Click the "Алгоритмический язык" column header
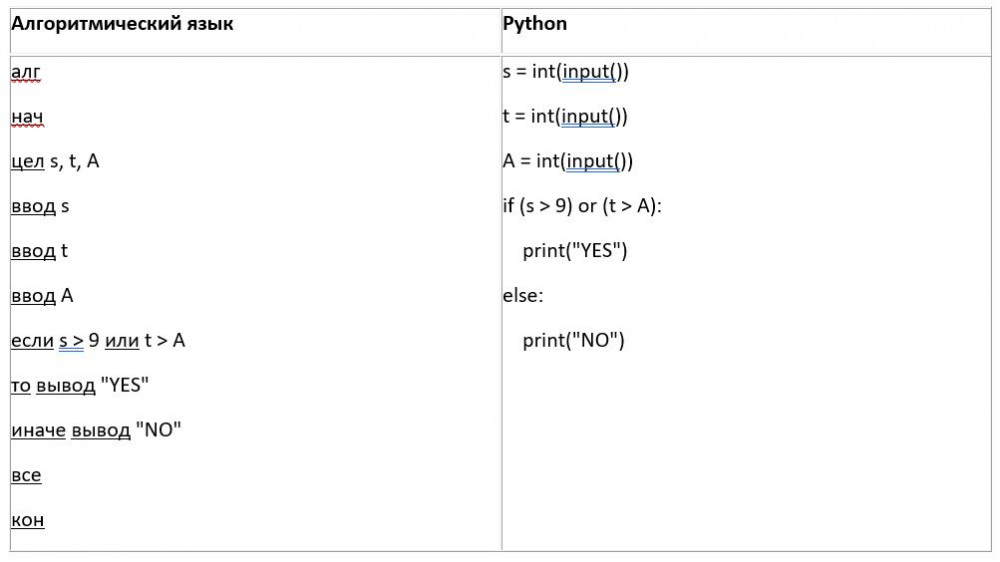1000x562 pixels. (x=122, y=23)
